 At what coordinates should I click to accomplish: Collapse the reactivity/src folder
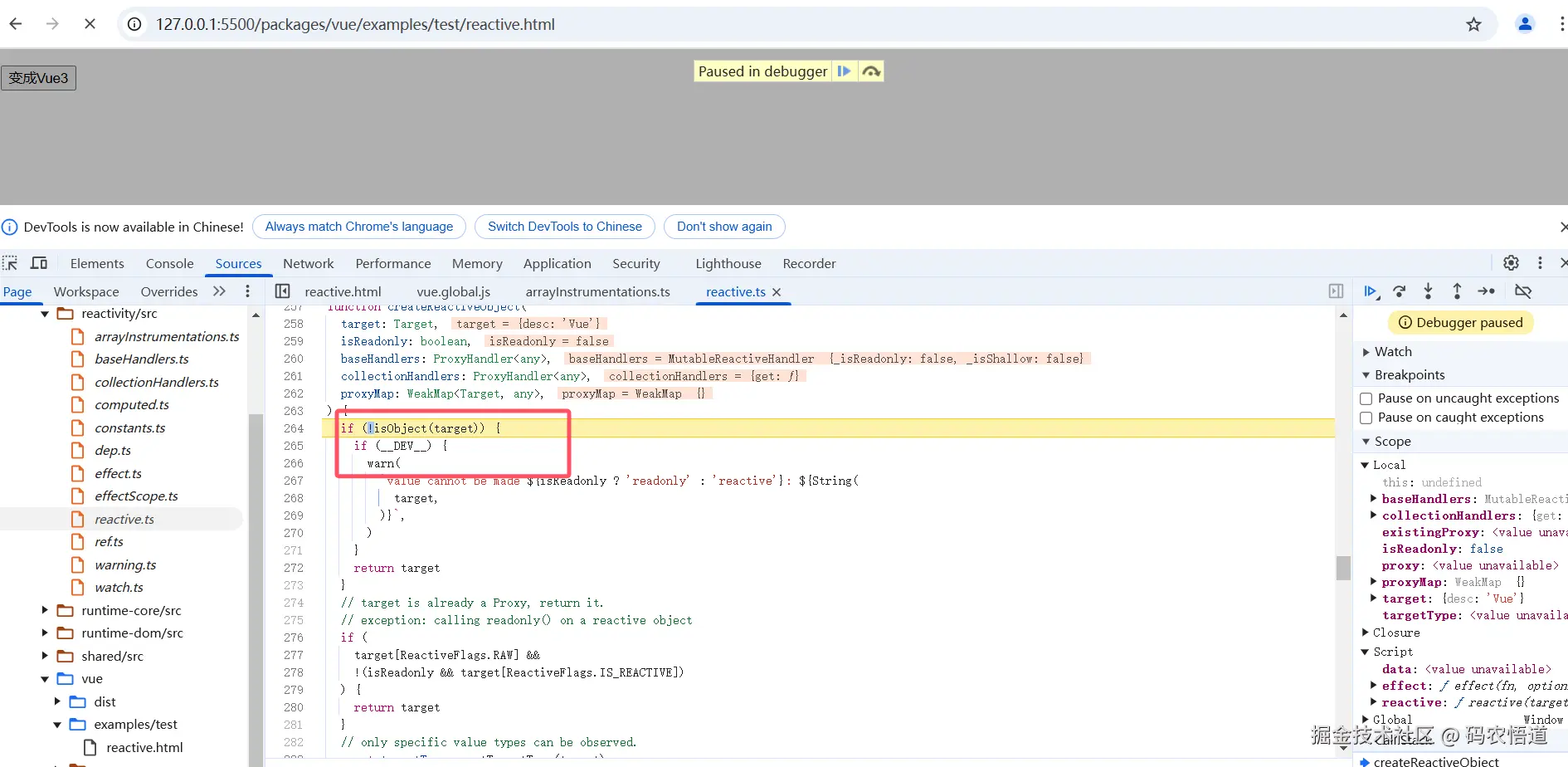(45, 314)
